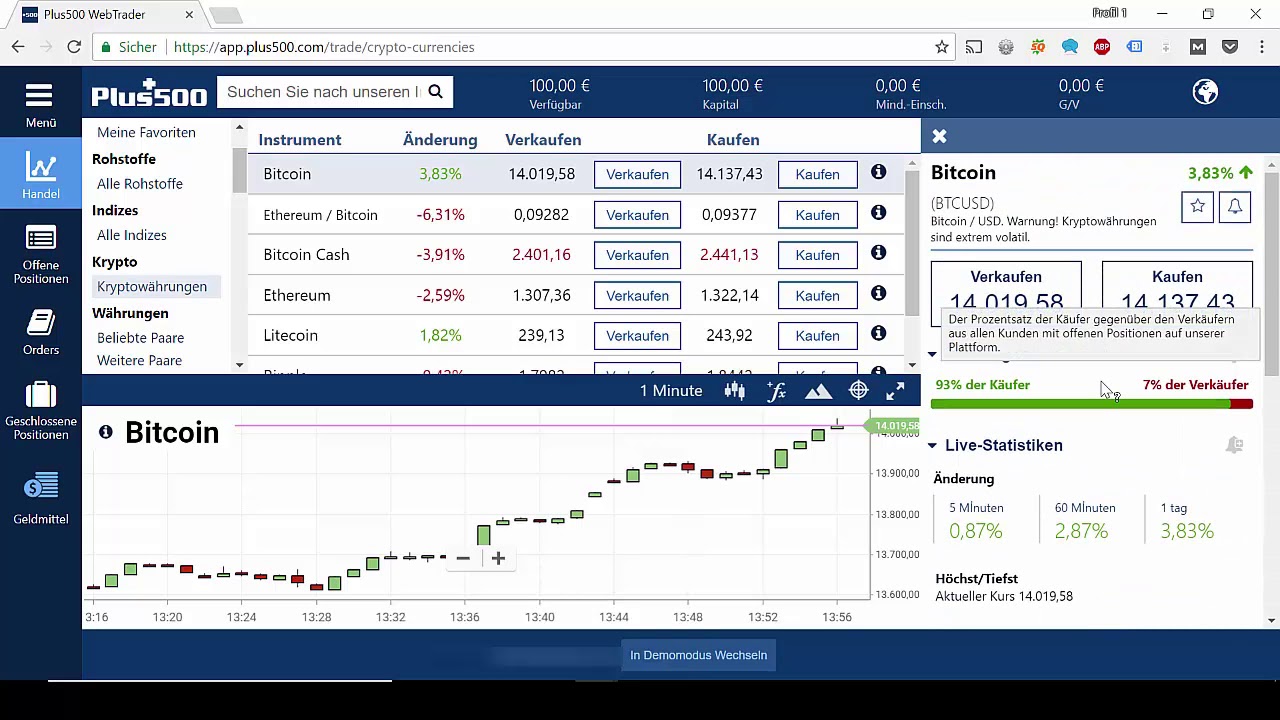
Task: Collapse the Live-Statistiken section
Action: pos(932,445)
